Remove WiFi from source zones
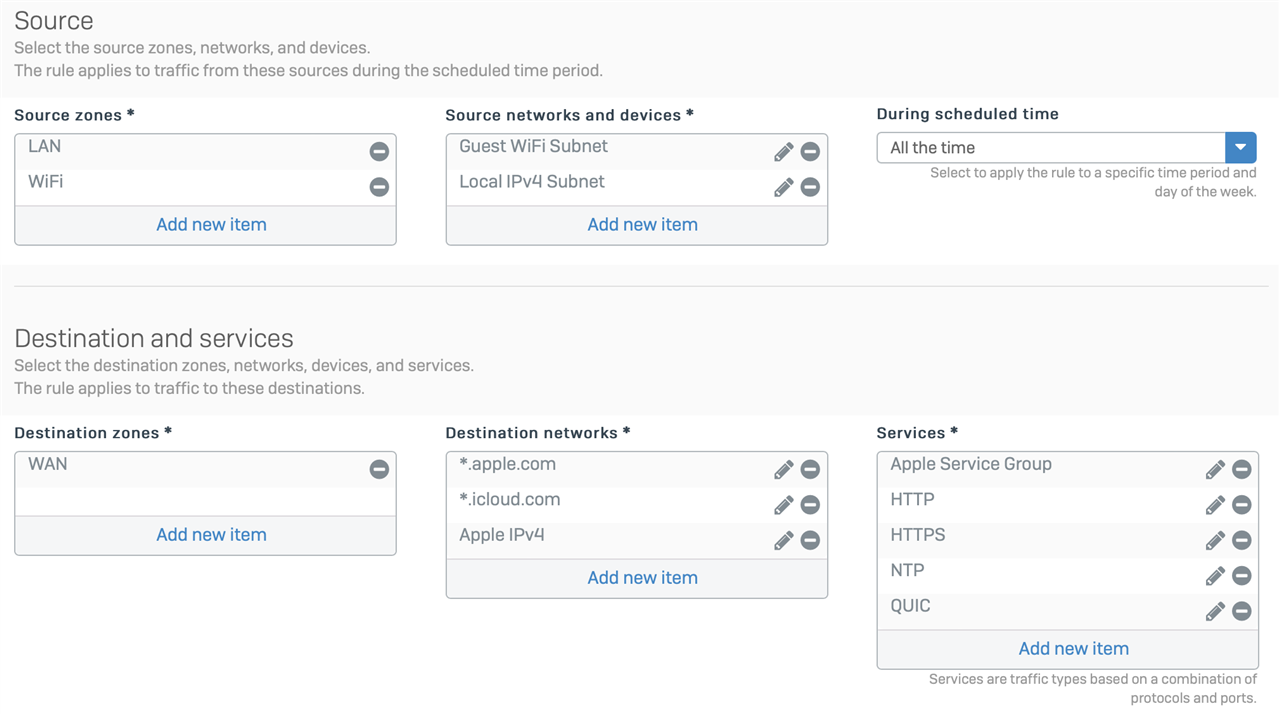This screenshot has height=714, width=1280. click(x=379, y=187)
